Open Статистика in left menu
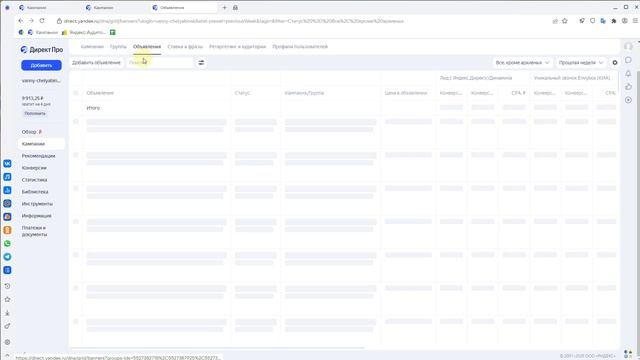Screen dimensions: 640x360 35,180
